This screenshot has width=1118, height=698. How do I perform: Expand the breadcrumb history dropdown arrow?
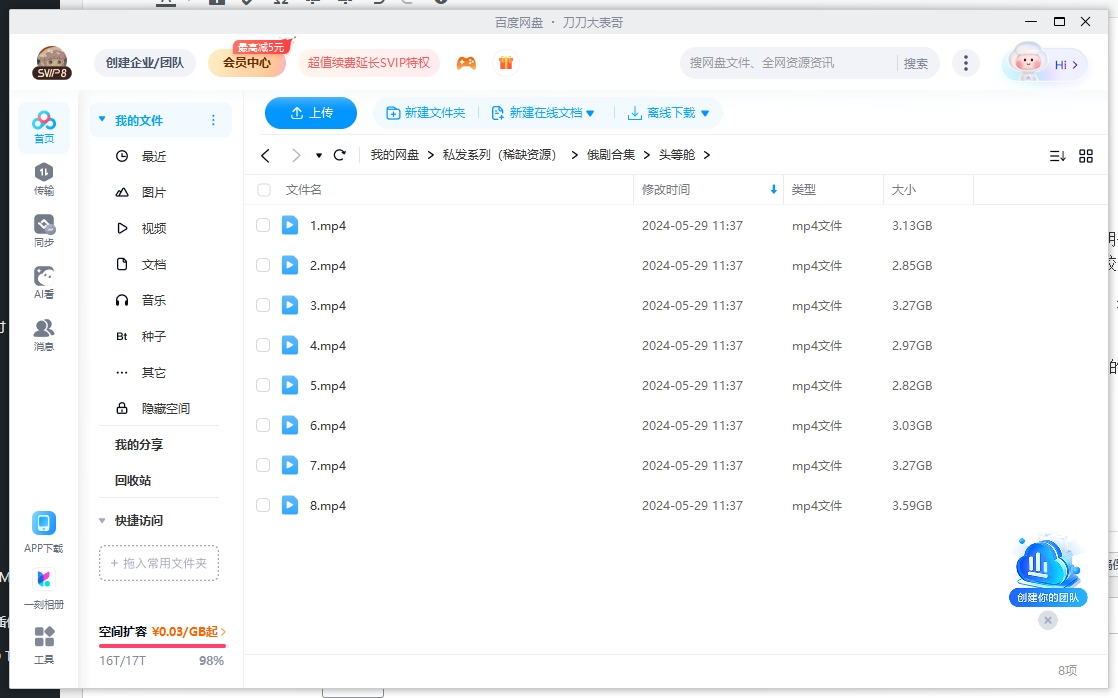(x=319, y=155)
